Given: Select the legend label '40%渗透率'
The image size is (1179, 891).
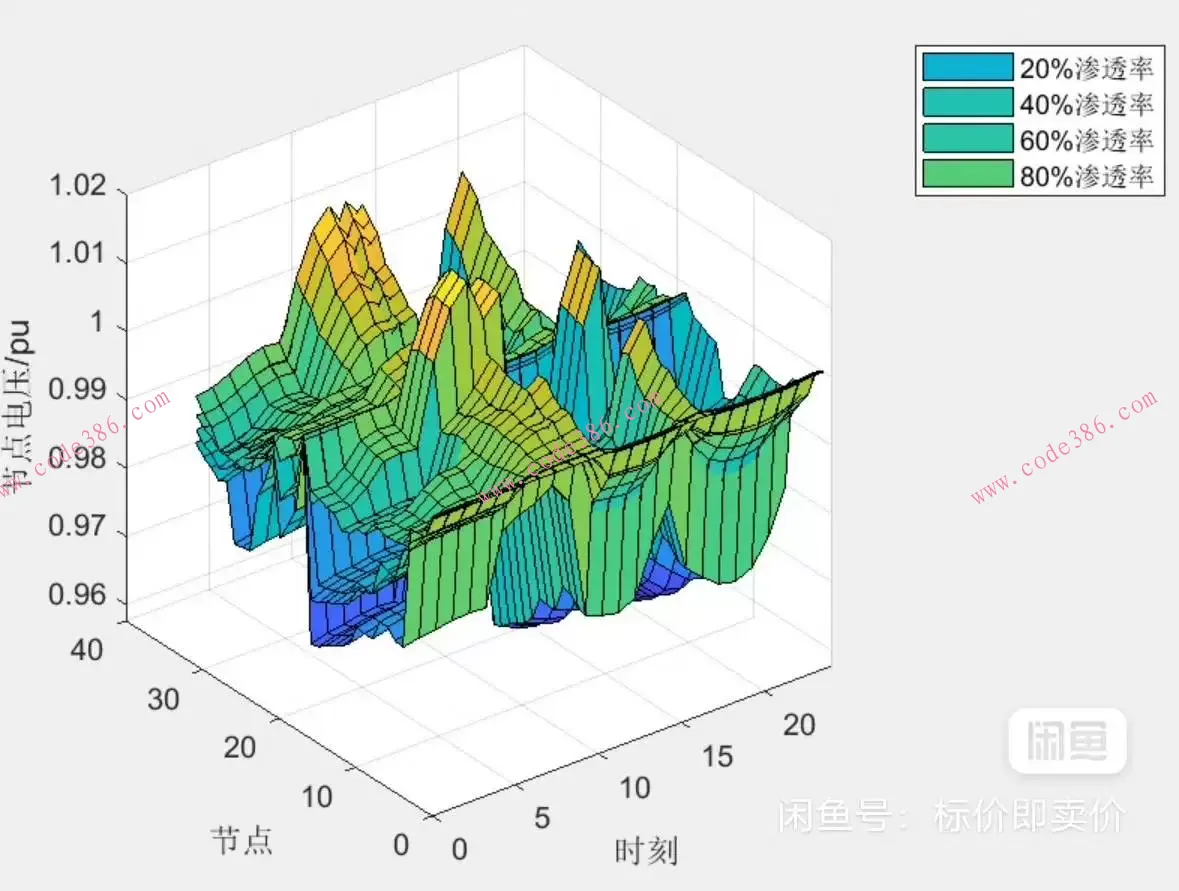Looking at the screenshot, I should click(x=1087, y=104).
